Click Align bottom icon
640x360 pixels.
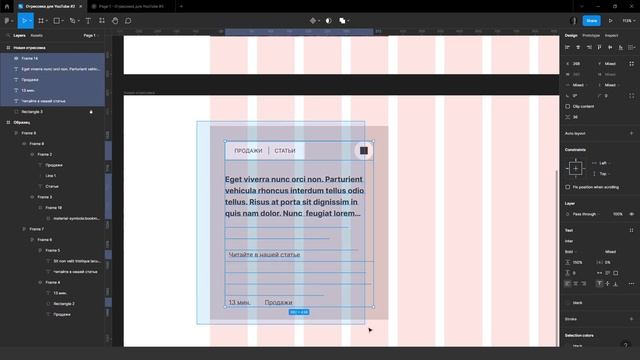pyautogui.click(x=620, y=48)
